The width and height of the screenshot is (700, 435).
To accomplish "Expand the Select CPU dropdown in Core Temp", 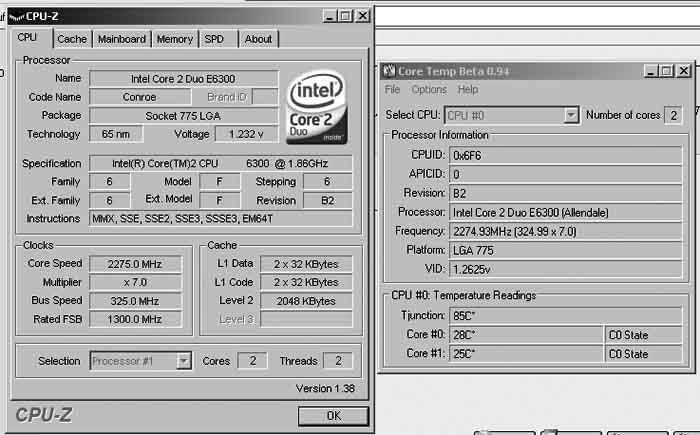I will 571,116.
